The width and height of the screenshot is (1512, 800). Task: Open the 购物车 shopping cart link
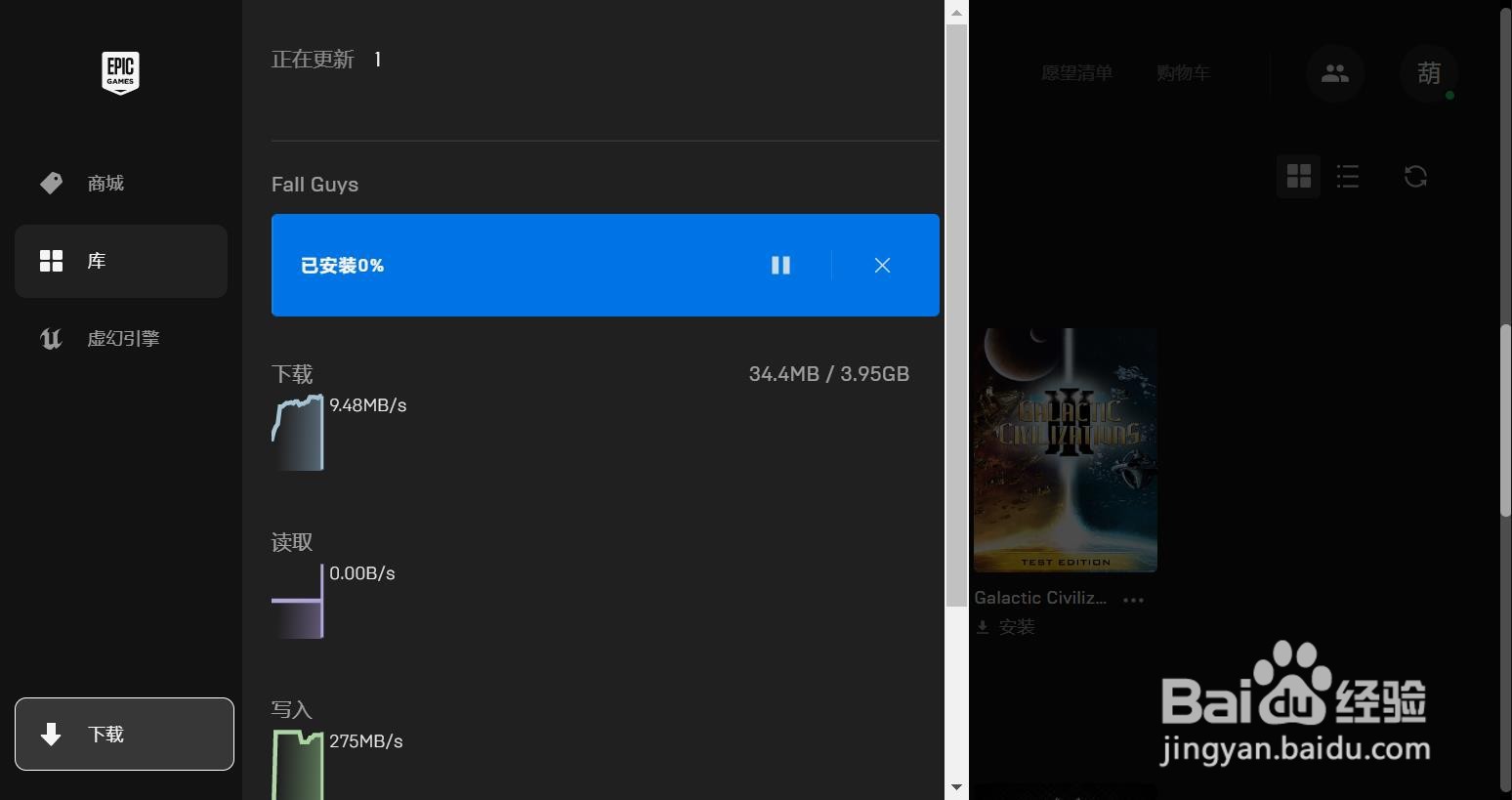1183,73
